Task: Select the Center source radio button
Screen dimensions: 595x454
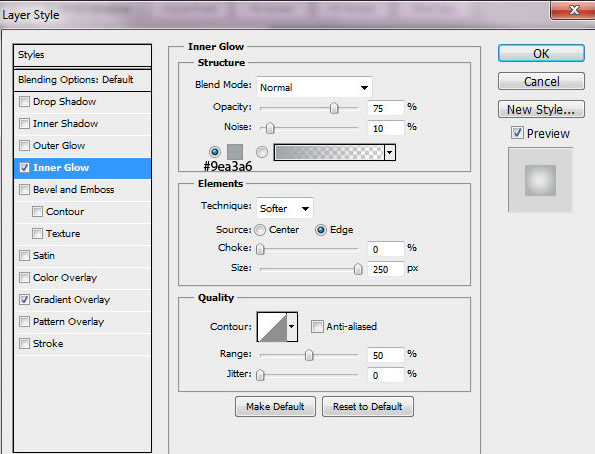Action: [x=260, y=230]
